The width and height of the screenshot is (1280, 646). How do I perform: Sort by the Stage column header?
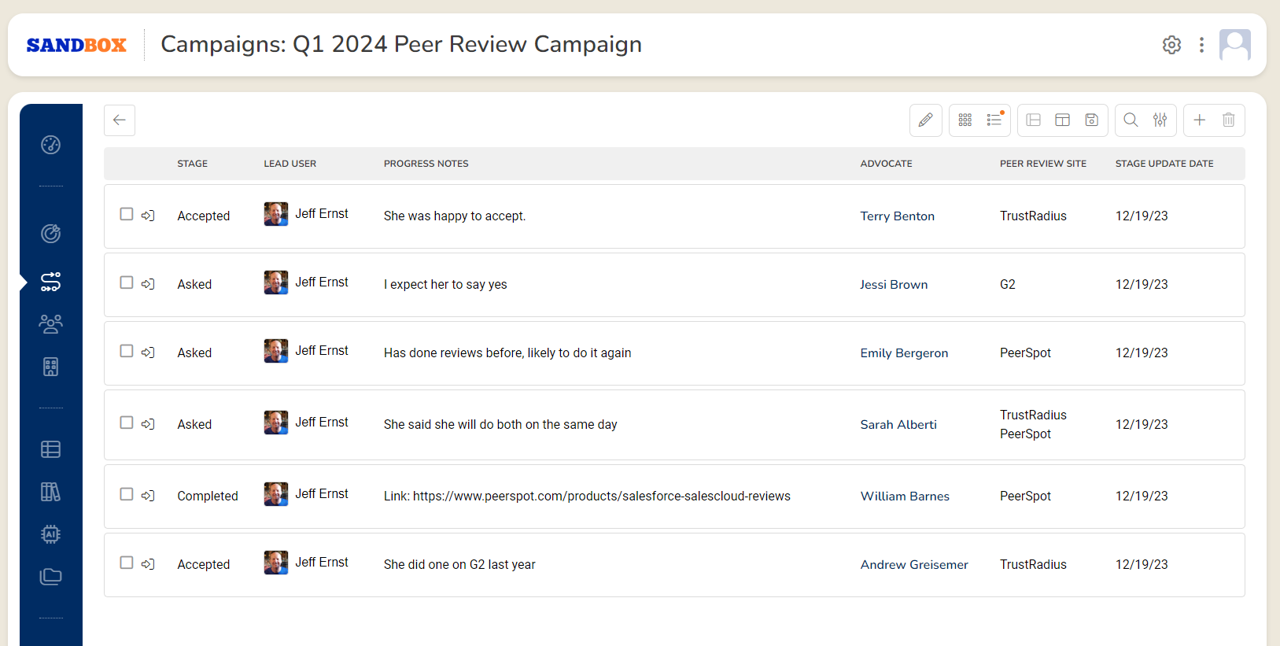[x=192, y=164]
